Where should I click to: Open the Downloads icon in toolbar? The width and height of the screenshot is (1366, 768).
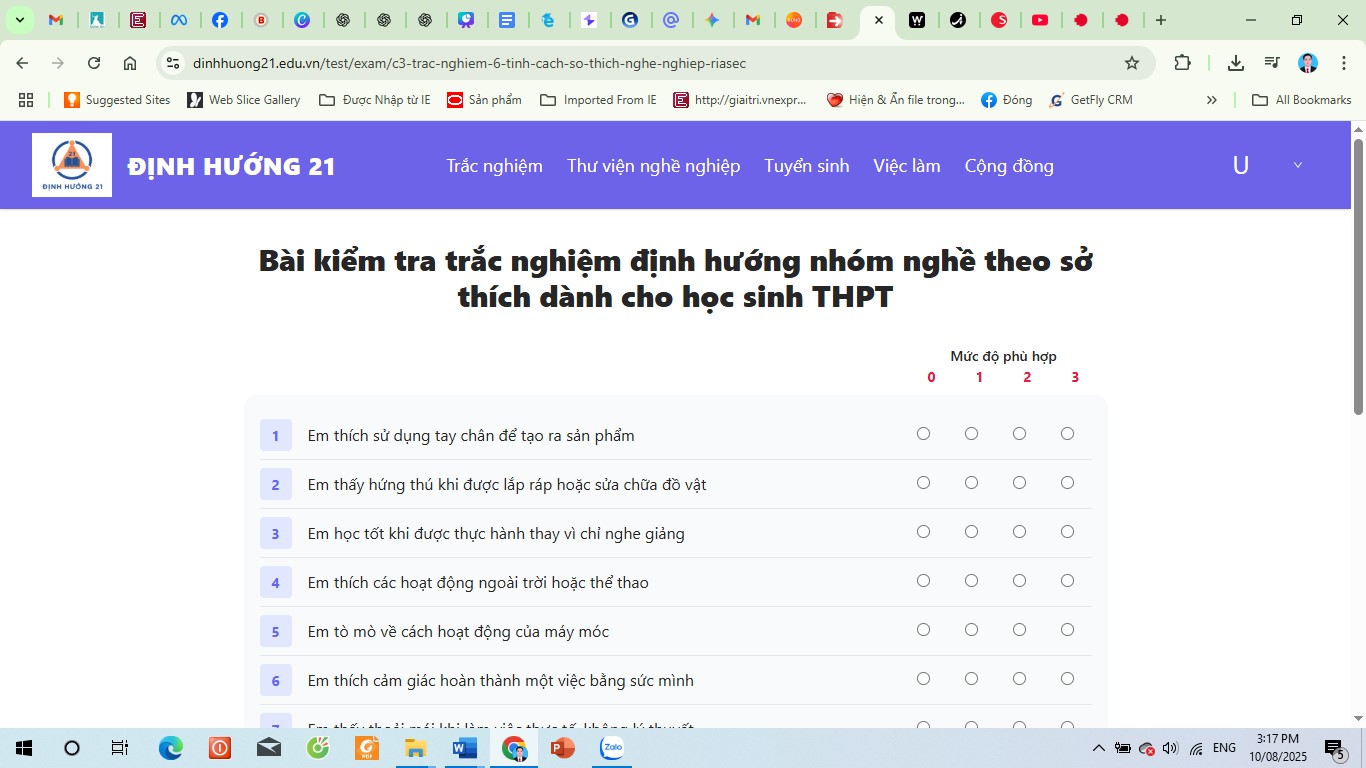click(1236, 63)
